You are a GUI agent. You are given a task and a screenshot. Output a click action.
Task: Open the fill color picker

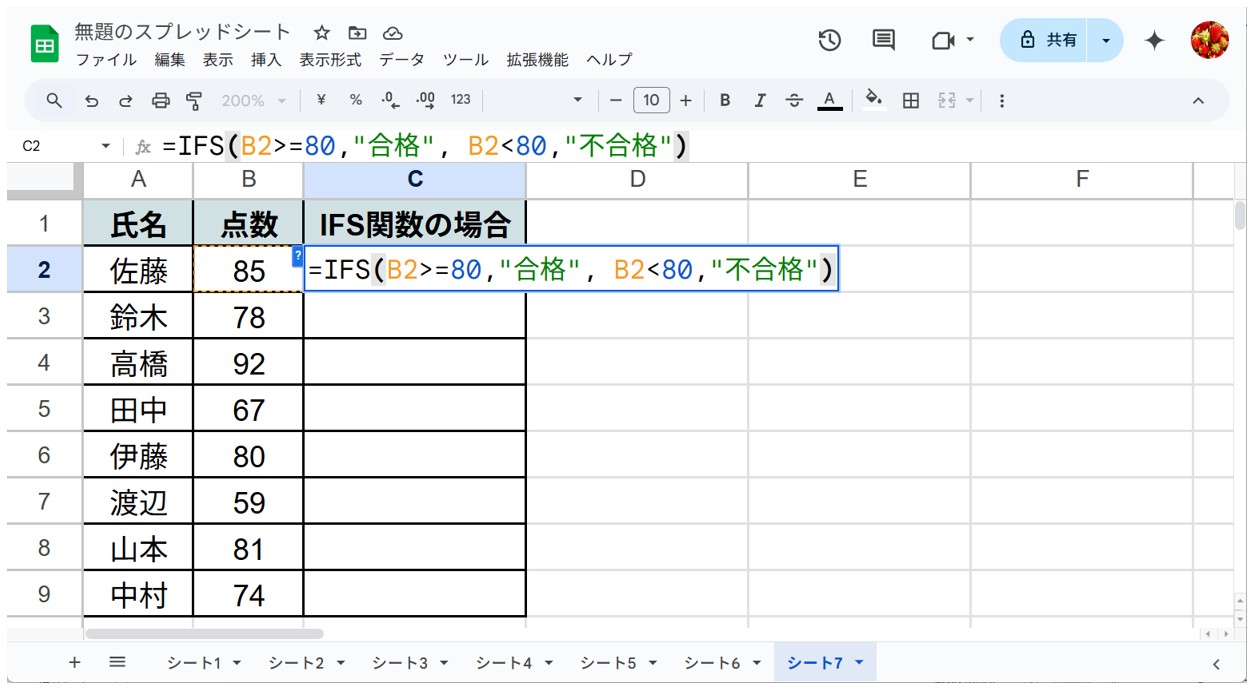click(874, 100)
